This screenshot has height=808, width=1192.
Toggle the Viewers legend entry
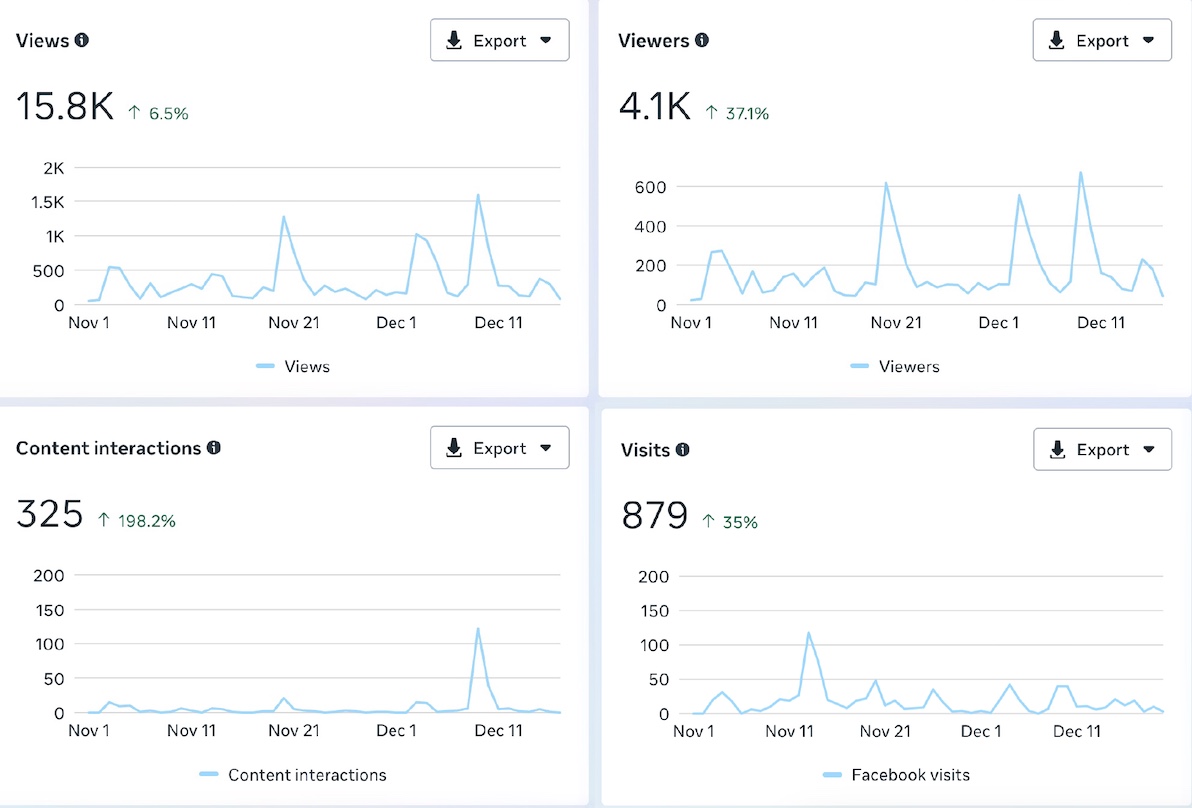[895, 367]
